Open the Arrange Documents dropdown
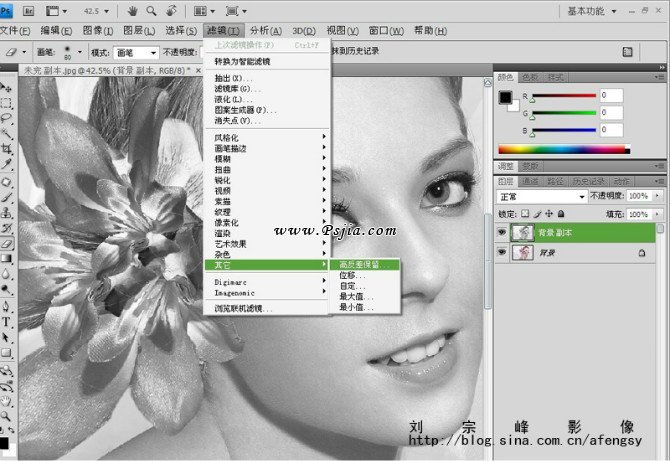The height and width of the screenshot is (461, 670). (204, 11)
